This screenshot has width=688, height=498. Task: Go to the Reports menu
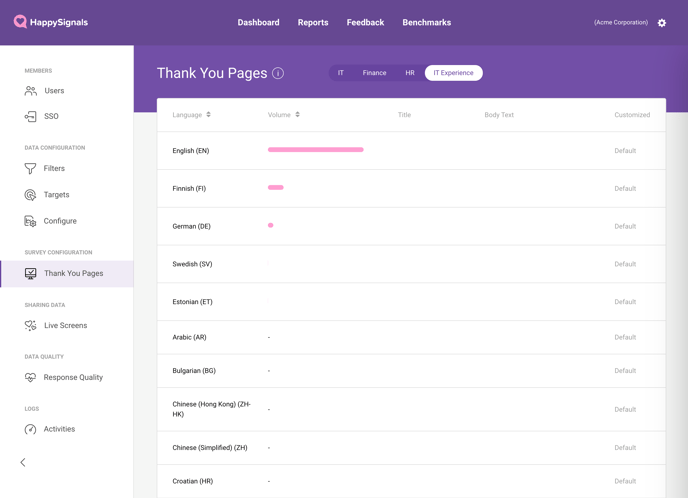click(313, 22)
